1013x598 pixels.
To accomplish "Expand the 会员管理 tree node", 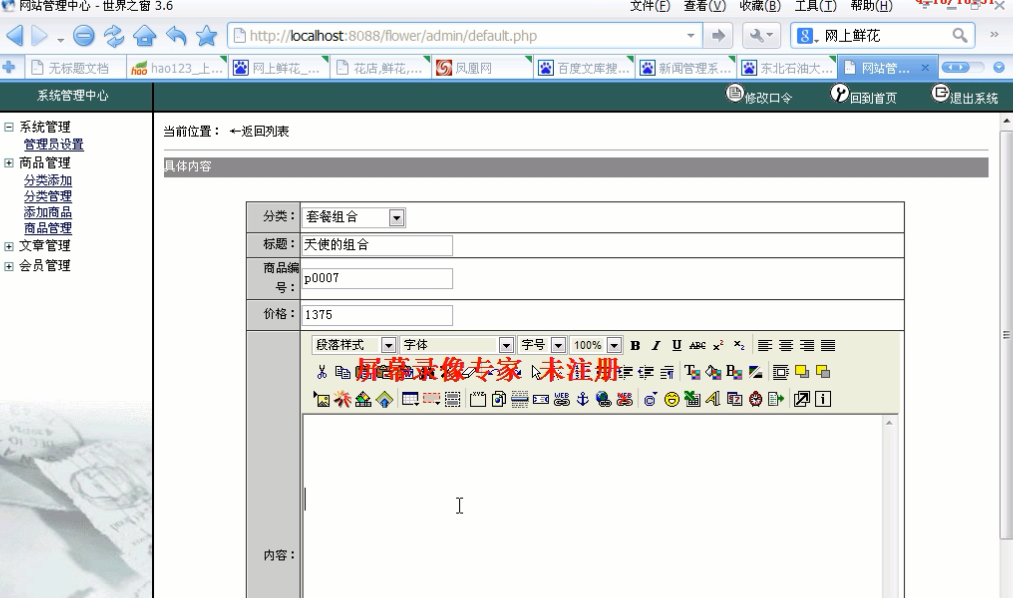I will pyautogui.click(x=8, y=266).
